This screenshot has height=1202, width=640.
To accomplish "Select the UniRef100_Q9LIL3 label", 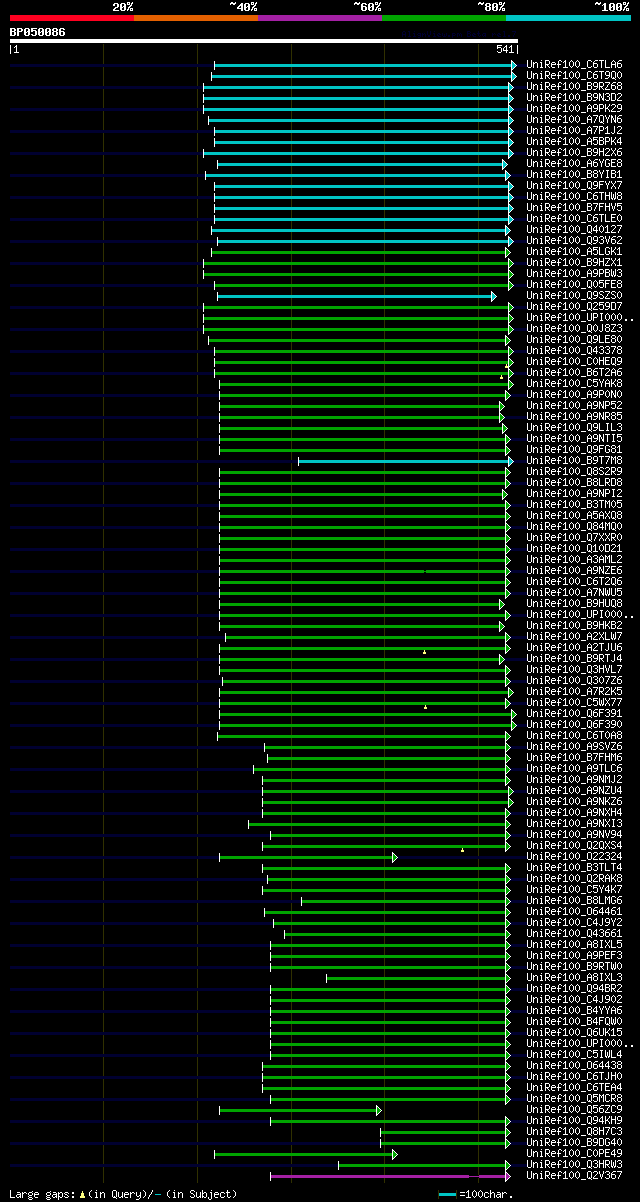I will tap(574, 427).
